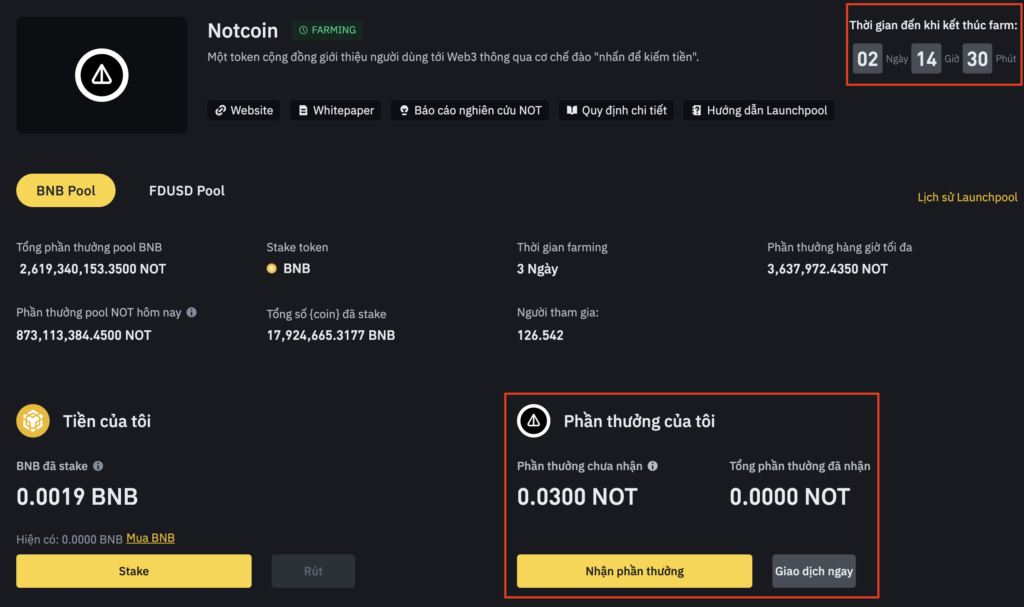
Task: Click the 0.0300 NOT unclaimed reward
Action: point(577,497)
